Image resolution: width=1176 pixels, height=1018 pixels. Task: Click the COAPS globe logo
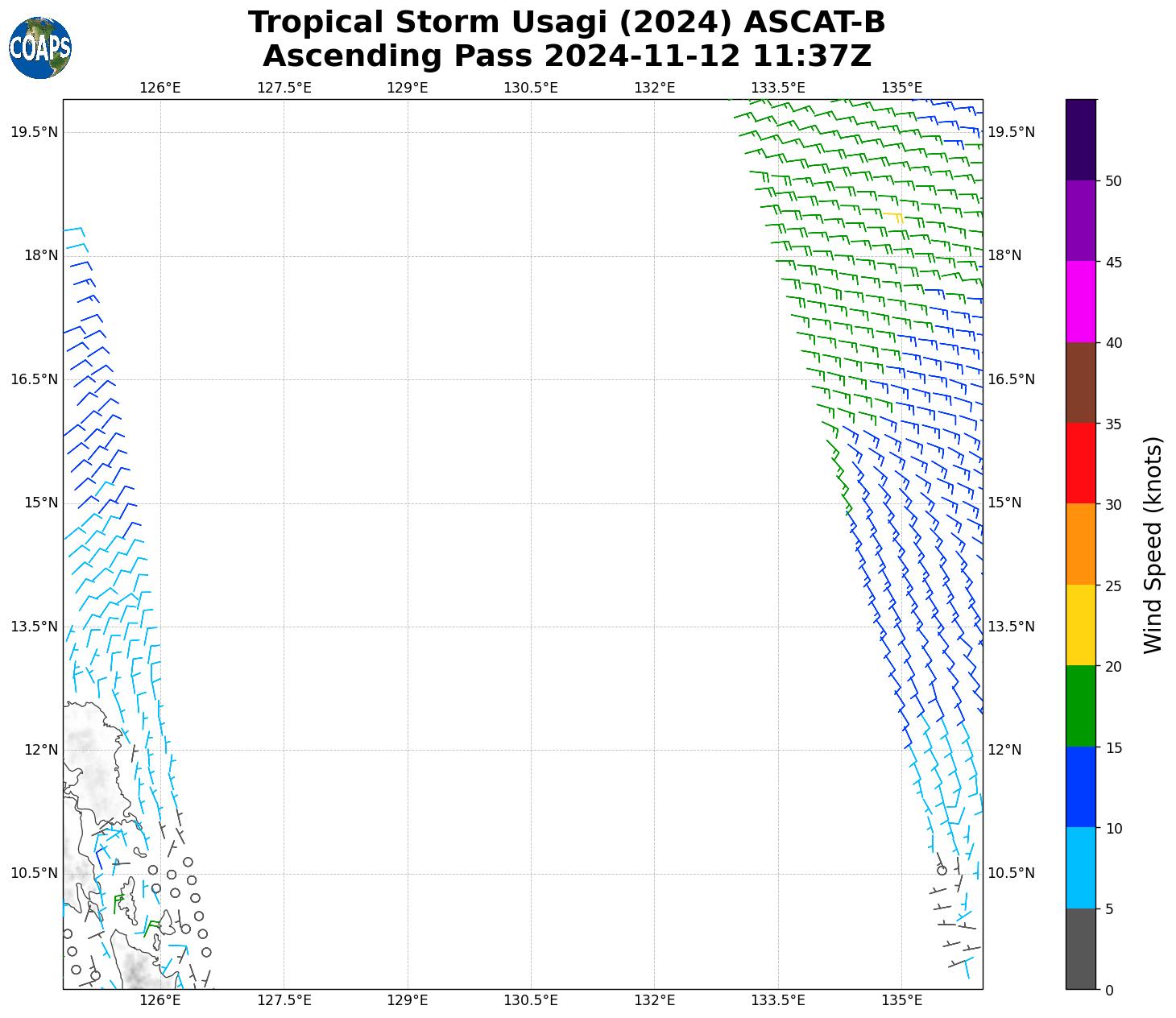pos(40,48)
